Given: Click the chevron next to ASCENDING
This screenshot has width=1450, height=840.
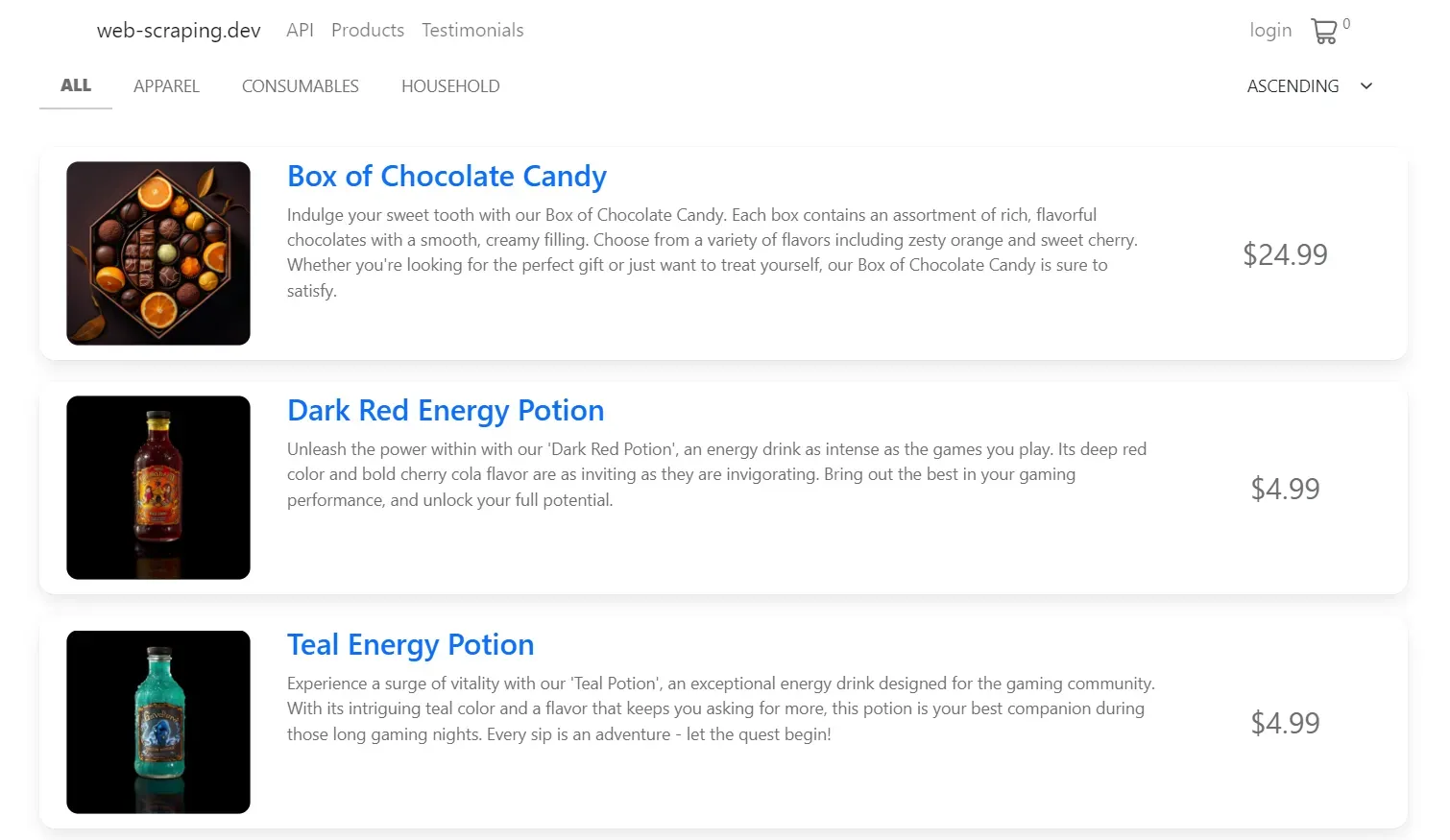Looking at the screenshot, I should (1365, 86).
